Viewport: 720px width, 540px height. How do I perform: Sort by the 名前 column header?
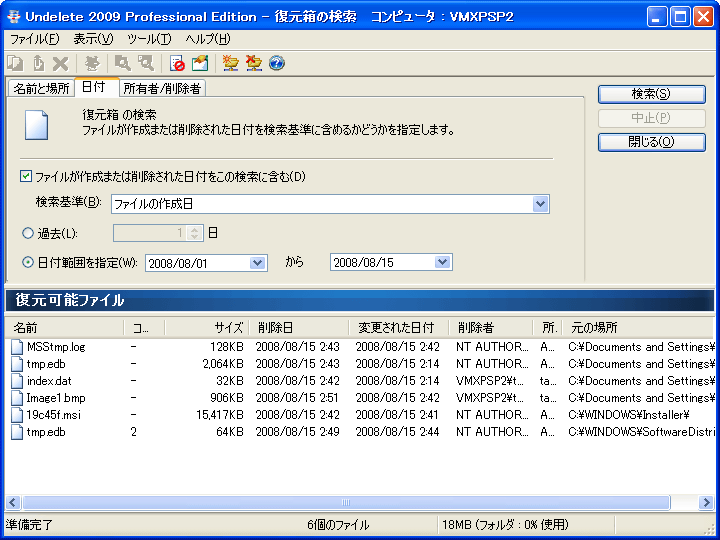point(64,327)
